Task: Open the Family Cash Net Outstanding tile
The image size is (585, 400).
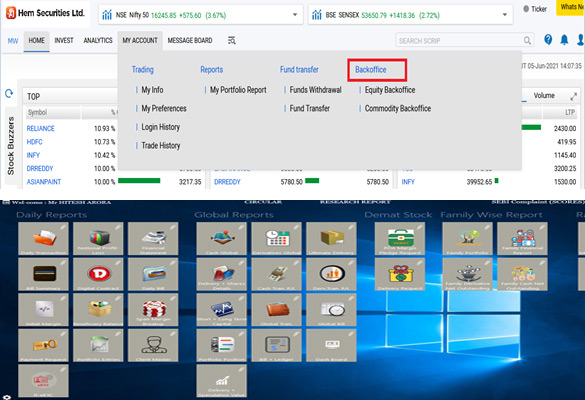Action: click(x=522, y=274)
